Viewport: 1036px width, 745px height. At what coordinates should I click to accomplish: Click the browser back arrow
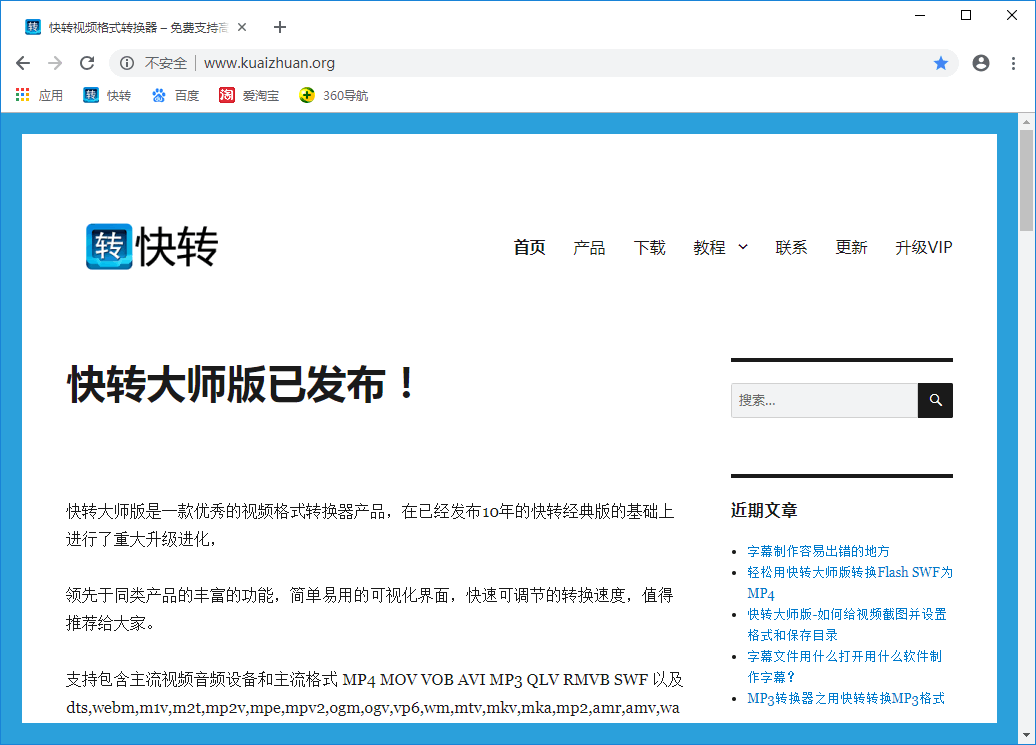(x=23, y=63)
